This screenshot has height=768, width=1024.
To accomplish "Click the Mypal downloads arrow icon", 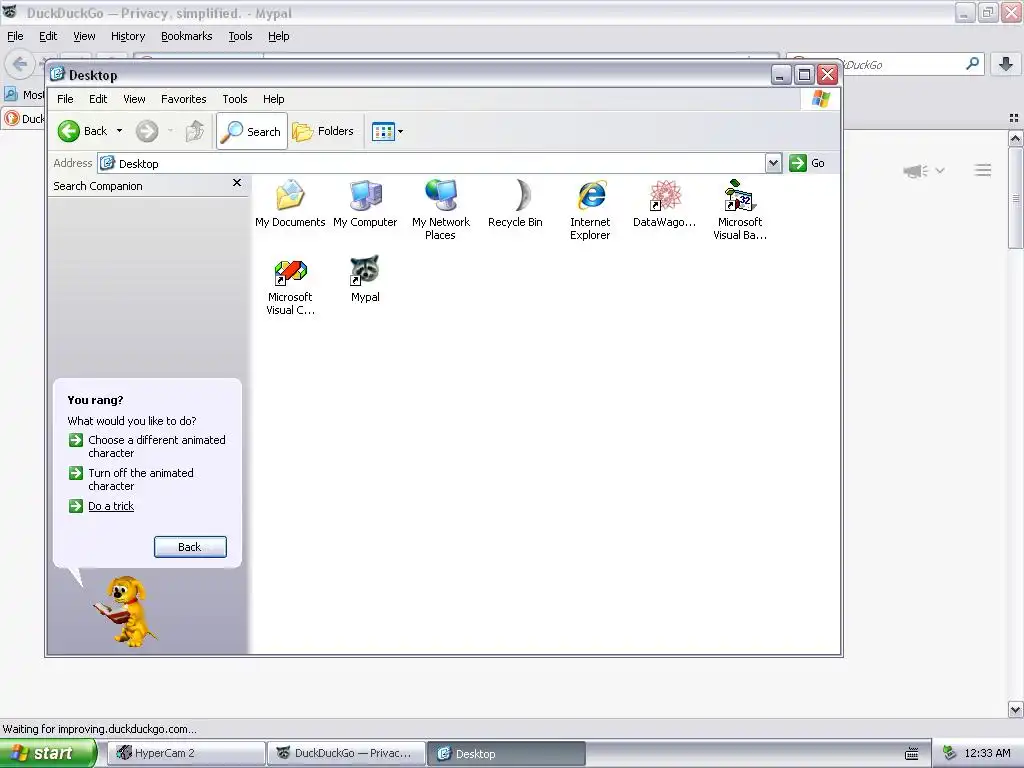I will [x=1006, y=64].
